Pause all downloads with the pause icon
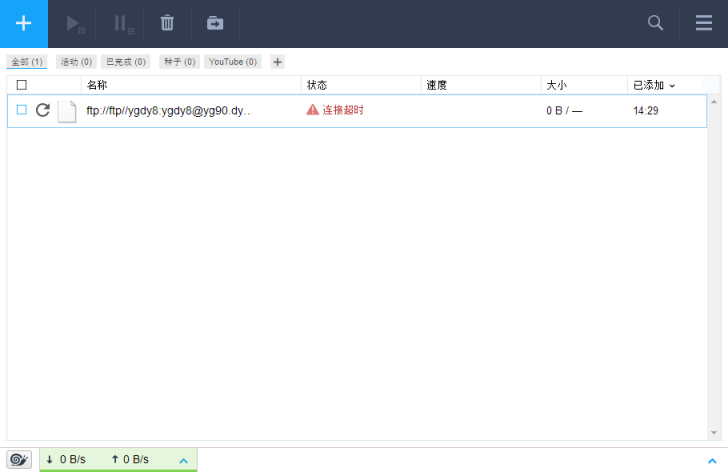The height and width of the screenshot is (472, 728). pyautogui.click(x=124, y=24)
